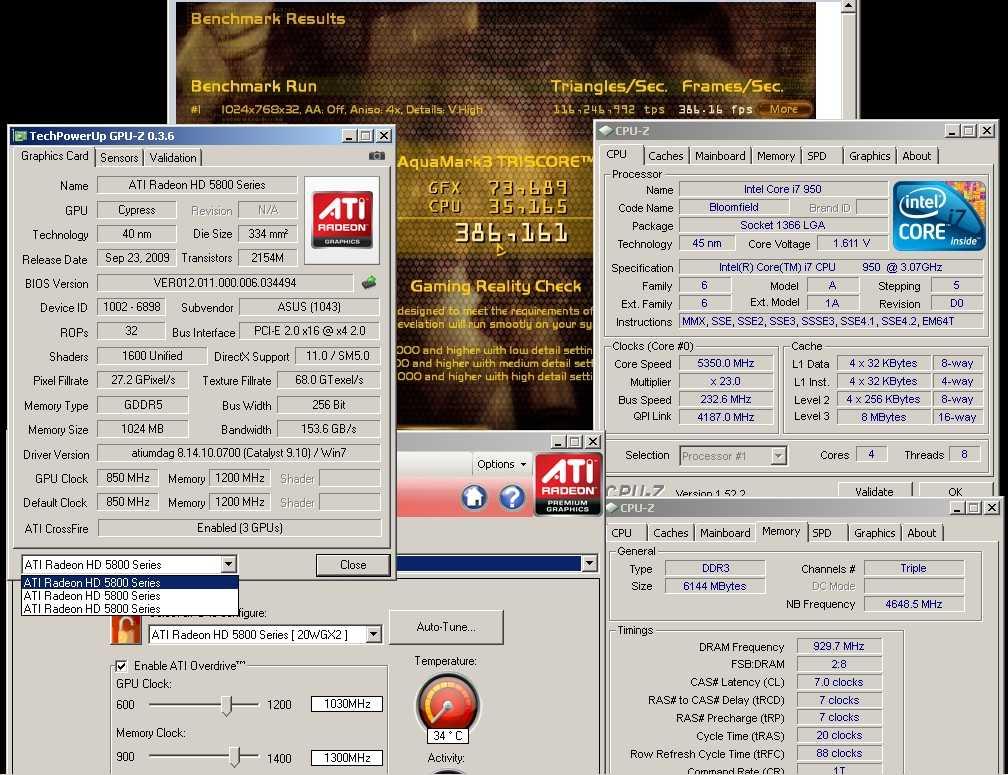The width and height of the screenshot is (1008, 775).
Task: Click the GPU-Z title bar icon
Action: 20,136
